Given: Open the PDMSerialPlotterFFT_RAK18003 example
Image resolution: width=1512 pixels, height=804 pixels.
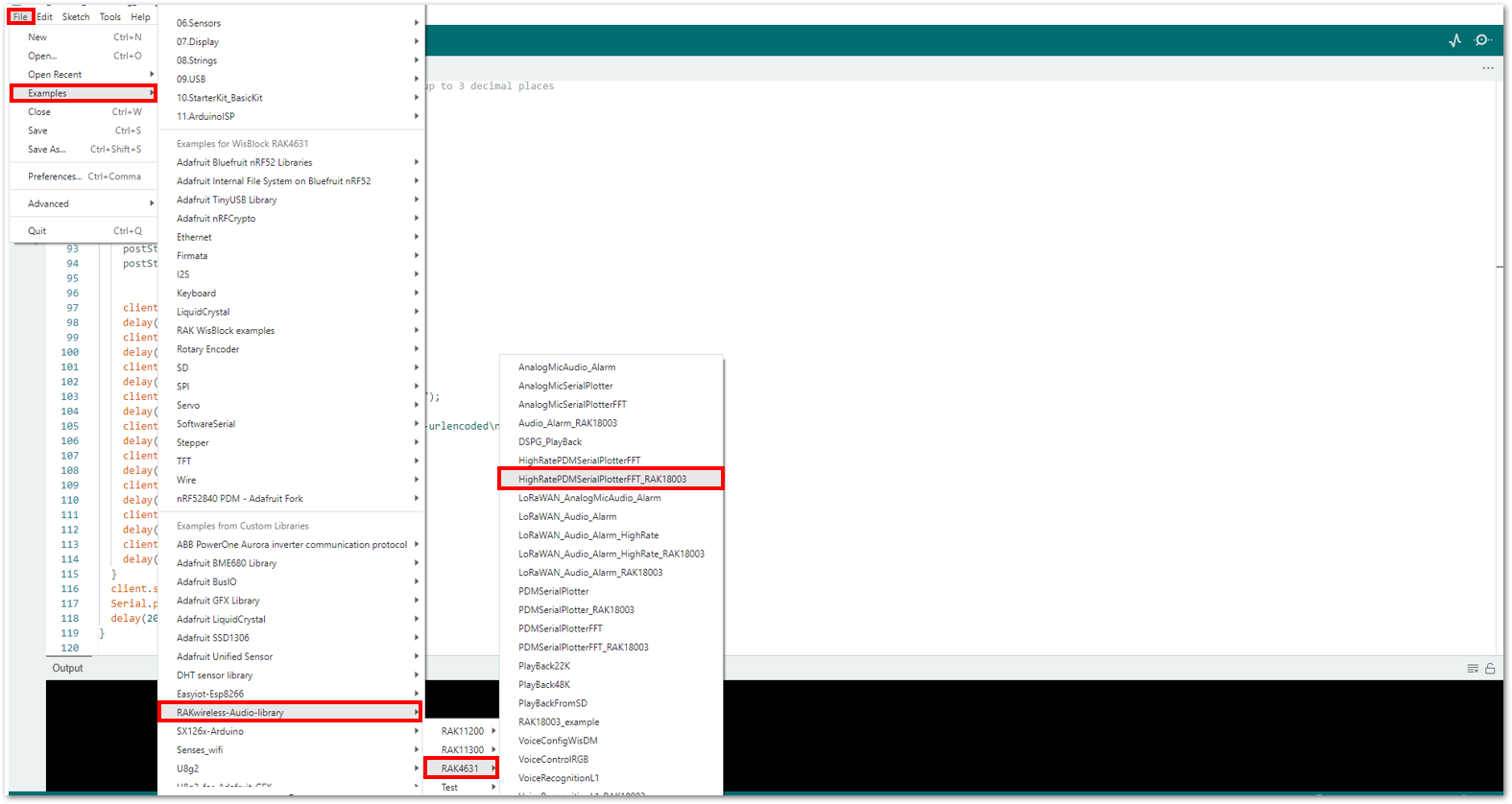Looking at the screenshot, I should click(x=611, y=648).
